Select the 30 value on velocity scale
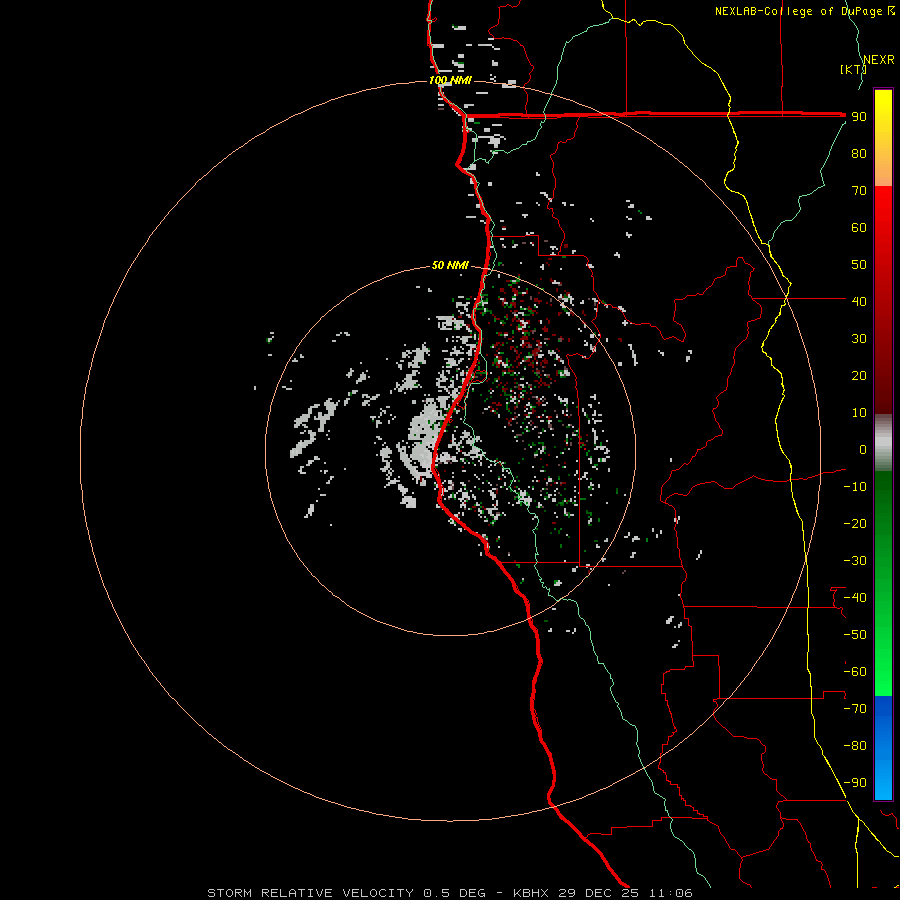 pos(859,339)
